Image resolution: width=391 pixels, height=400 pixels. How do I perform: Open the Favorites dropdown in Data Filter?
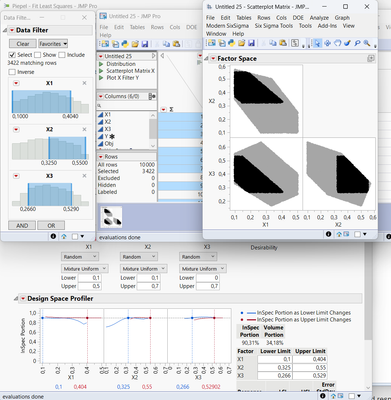[53, 44]
